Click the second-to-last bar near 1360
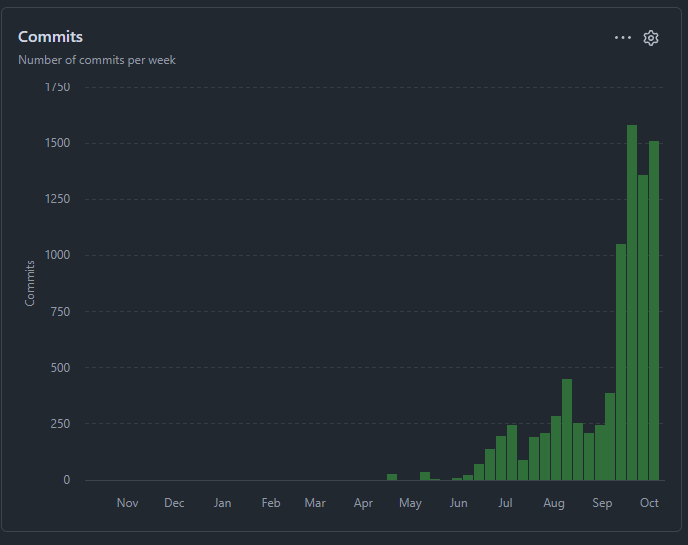Viewport: 688px width, 545px height. point(643,328)
